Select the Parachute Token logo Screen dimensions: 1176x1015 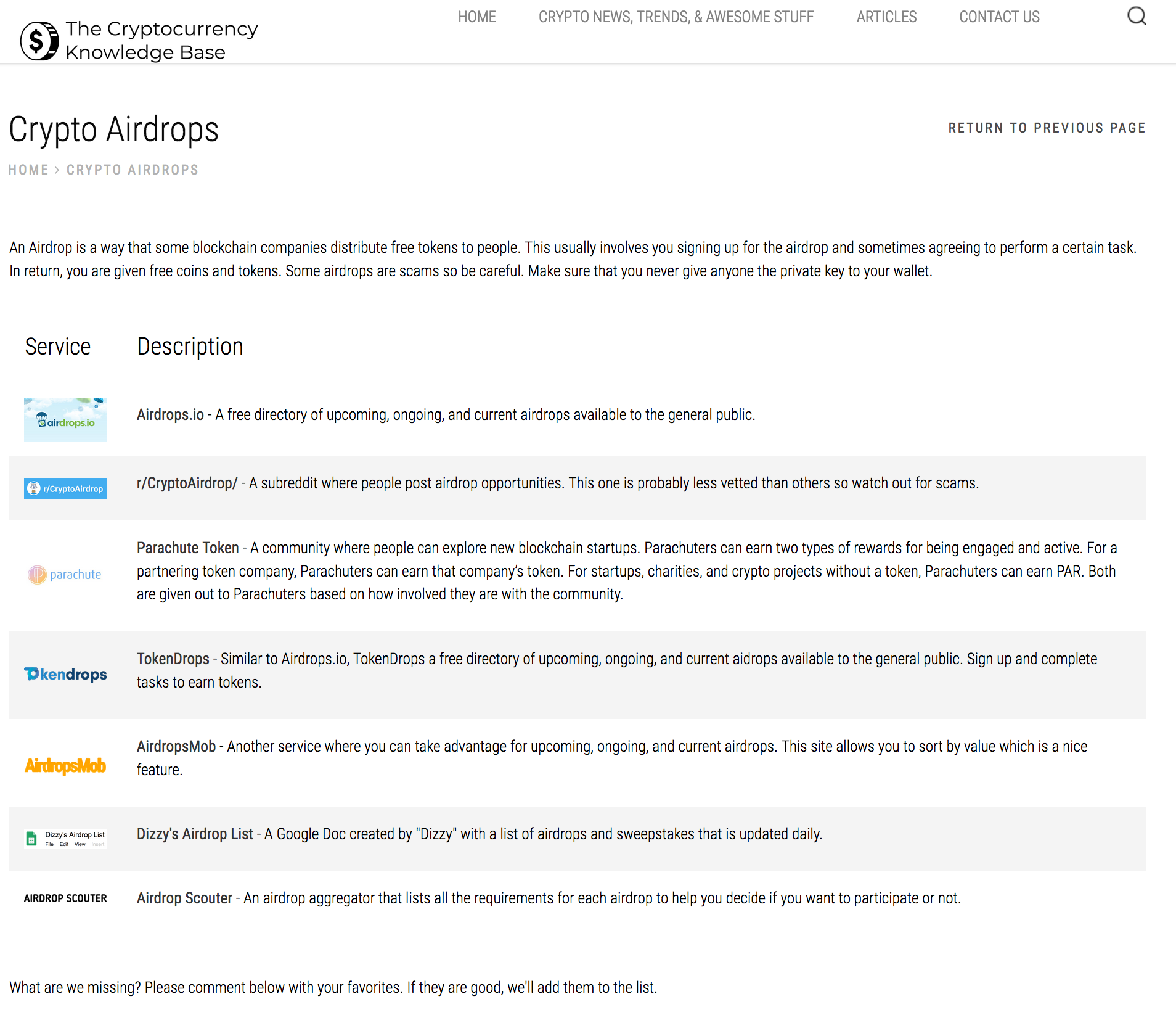pos(65,574)
